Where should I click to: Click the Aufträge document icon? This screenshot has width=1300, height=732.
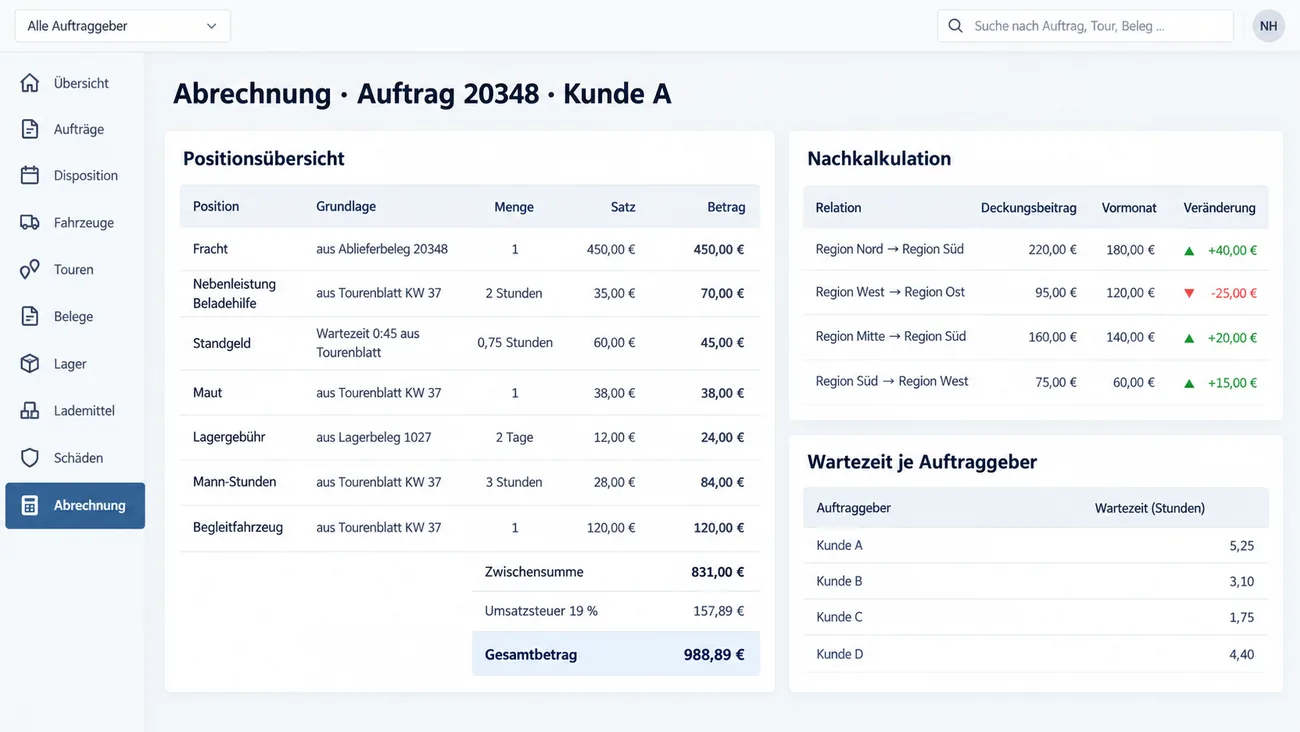[30, 129]
